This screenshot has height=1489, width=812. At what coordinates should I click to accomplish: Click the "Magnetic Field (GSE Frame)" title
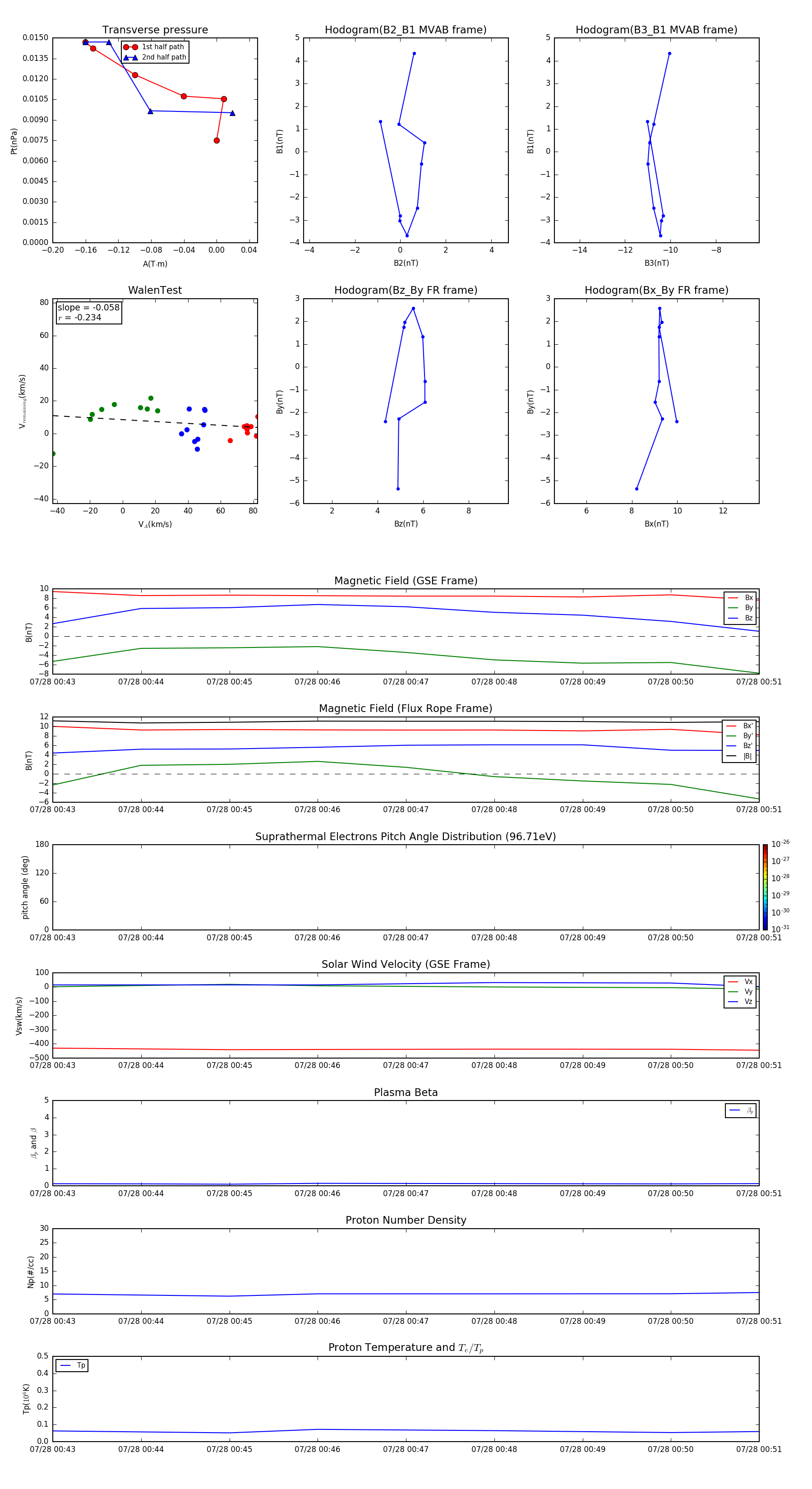point(406,581)
